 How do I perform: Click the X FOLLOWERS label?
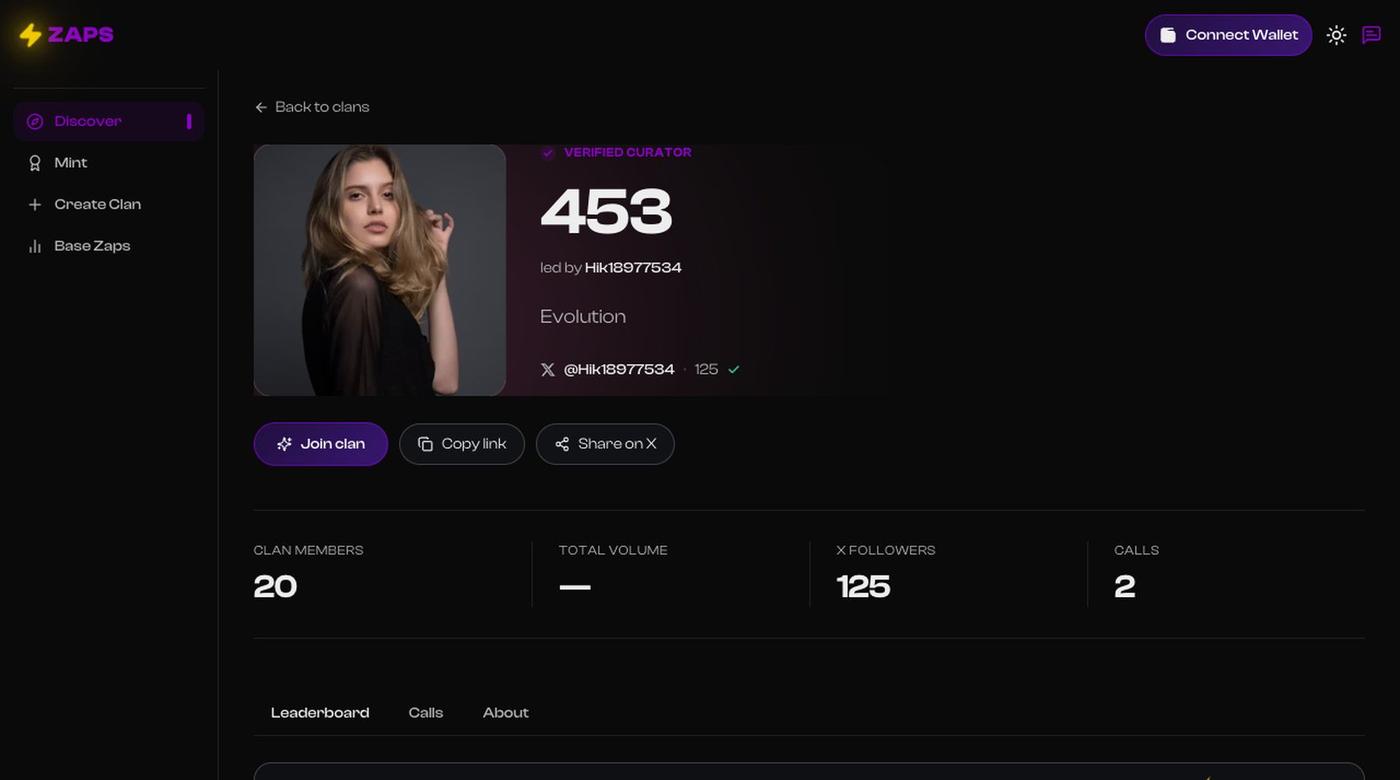(x=886, y=551)
